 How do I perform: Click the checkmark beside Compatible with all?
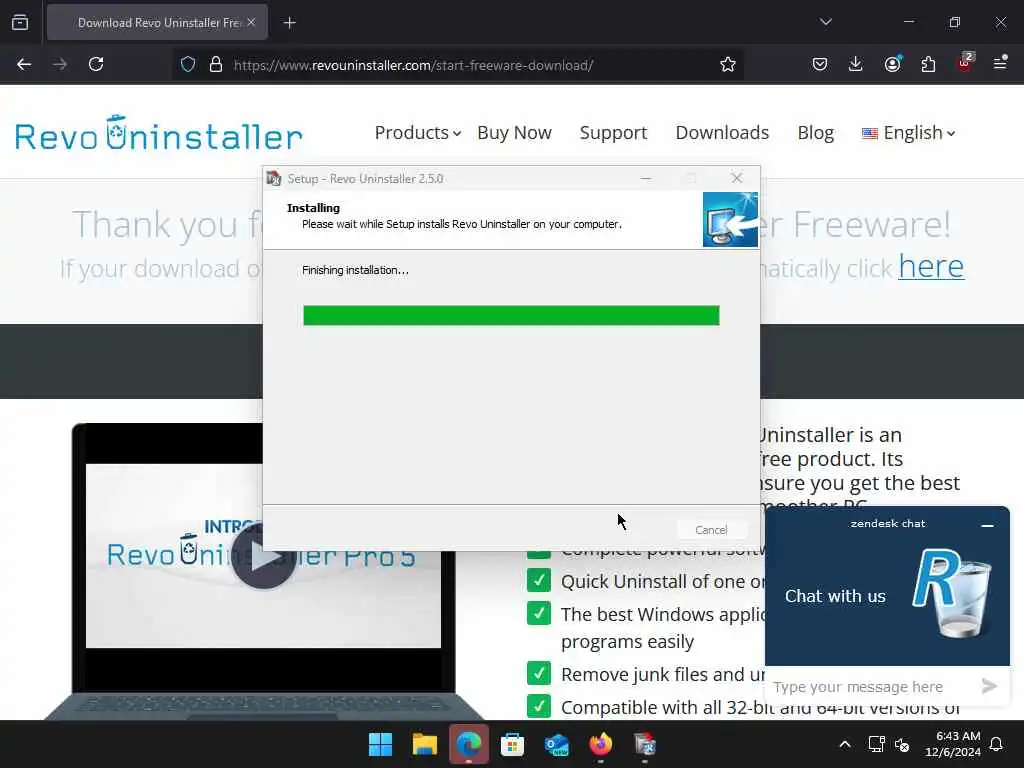539,706
